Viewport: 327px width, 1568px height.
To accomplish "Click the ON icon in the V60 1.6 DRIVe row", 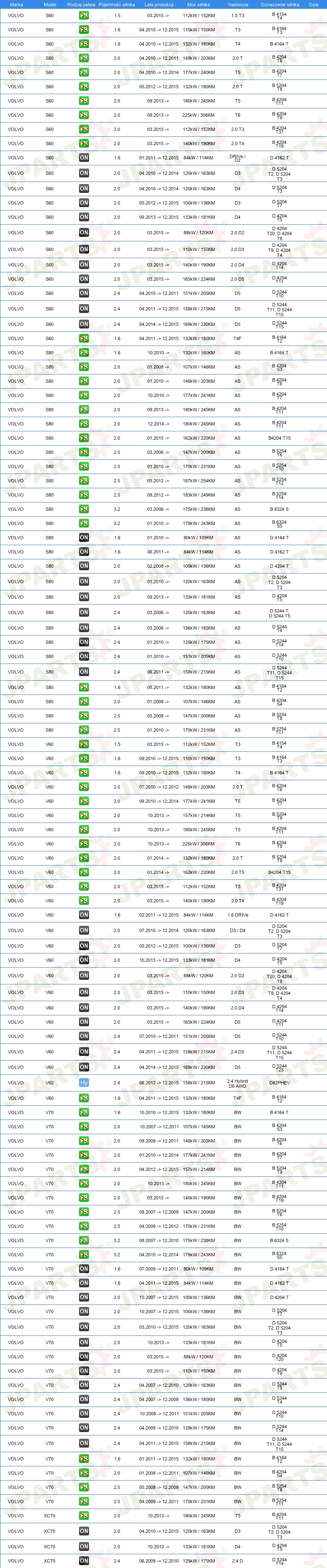I will pyautogui.click(x=84, y=915).
